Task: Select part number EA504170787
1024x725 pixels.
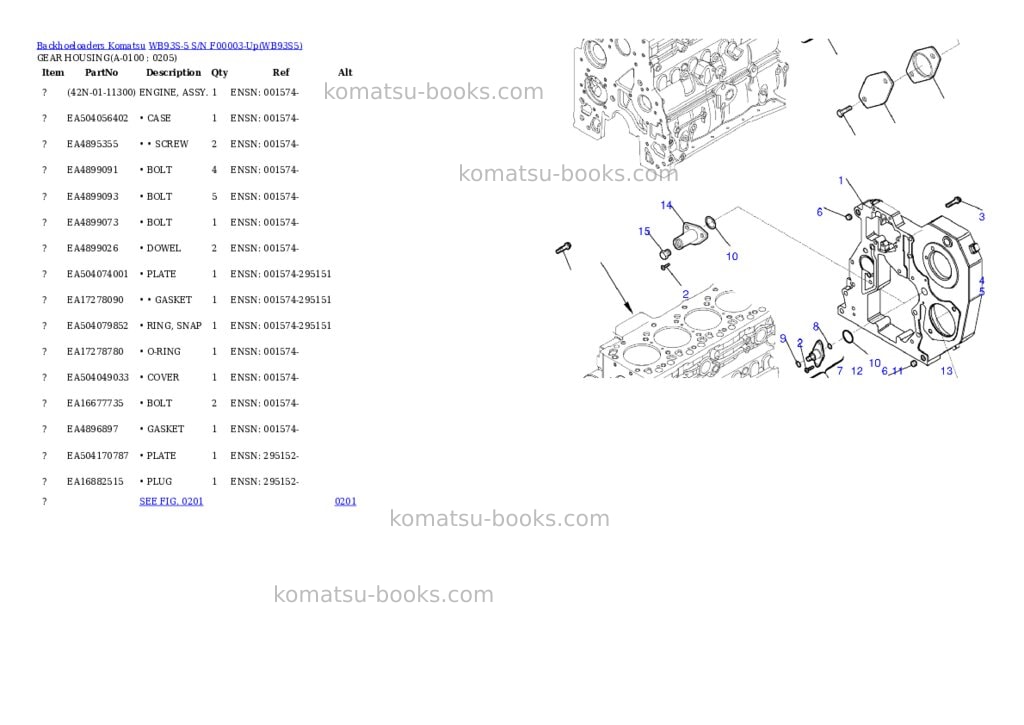Action: (97, 455)
